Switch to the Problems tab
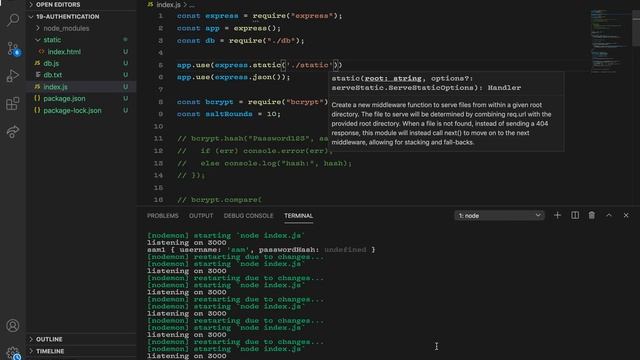 coord(162,216)
